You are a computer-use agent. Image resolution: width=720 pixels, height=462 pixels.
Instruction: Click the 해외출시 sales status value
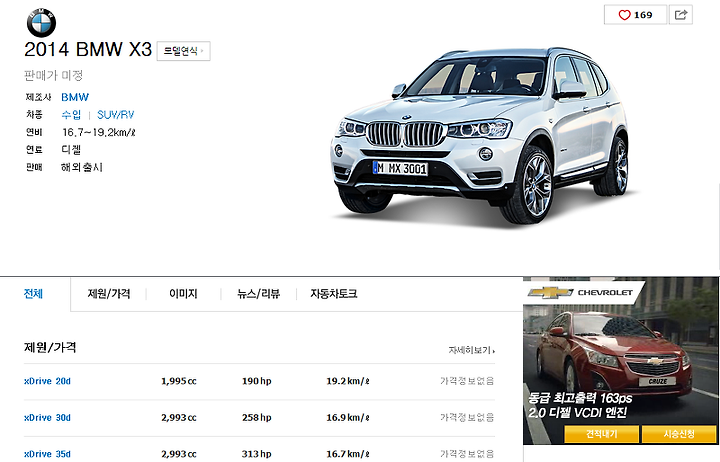(x=82, y=167)
